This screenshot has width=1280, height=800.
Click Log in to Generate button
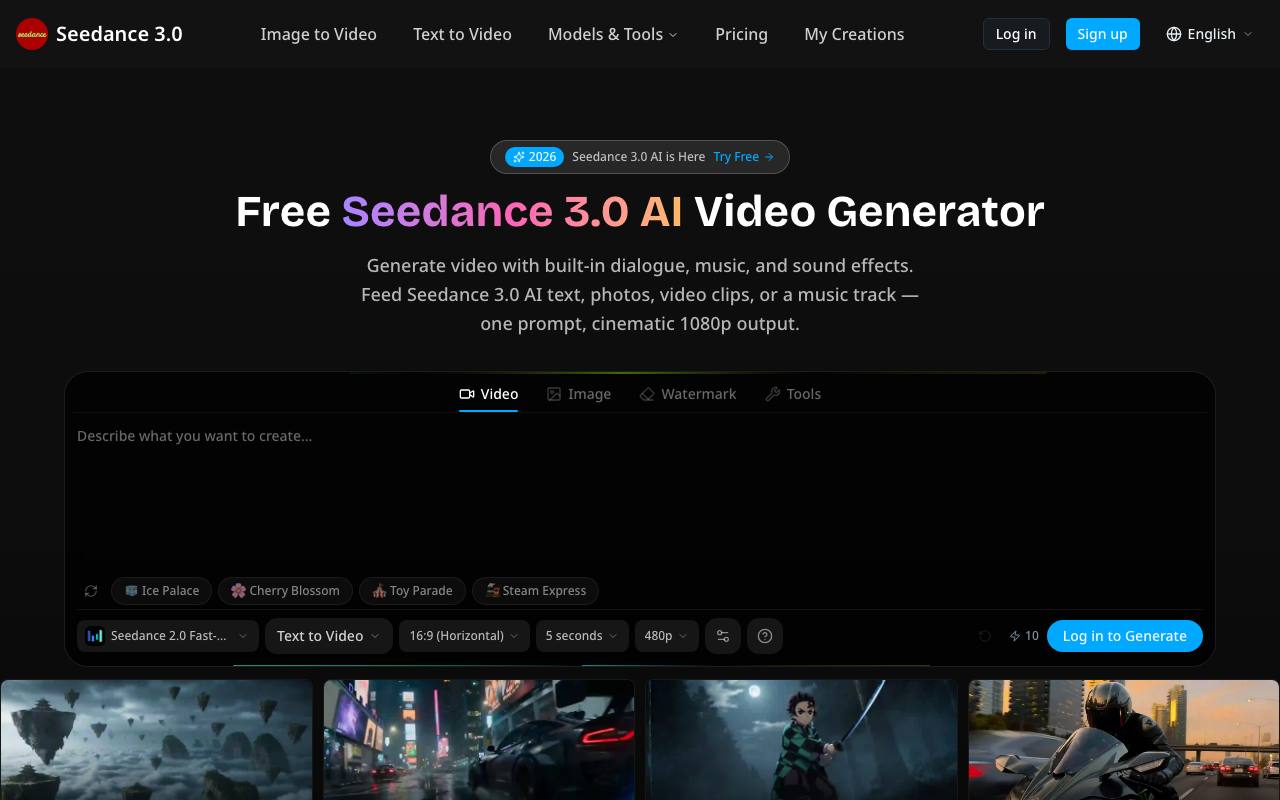(x=1125, y=636)
